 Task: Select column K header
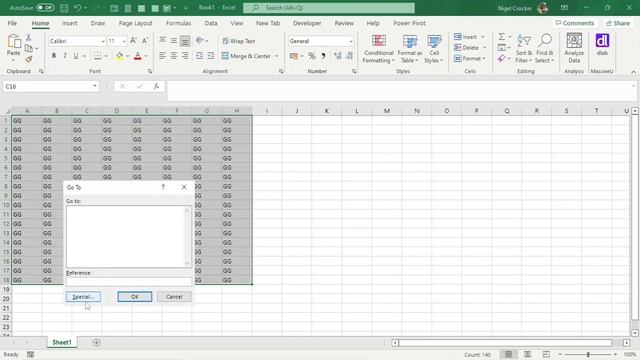point(327,111)
